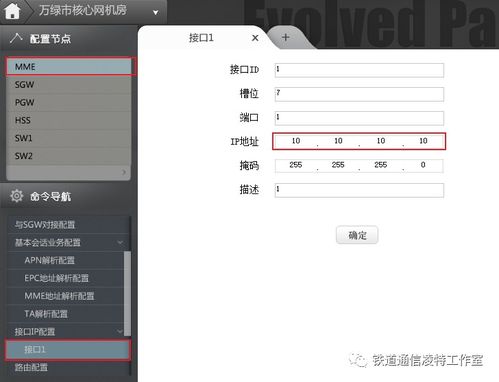Click the last octet of IP地址
Screen dimensions: 499x382
point(423,141)
